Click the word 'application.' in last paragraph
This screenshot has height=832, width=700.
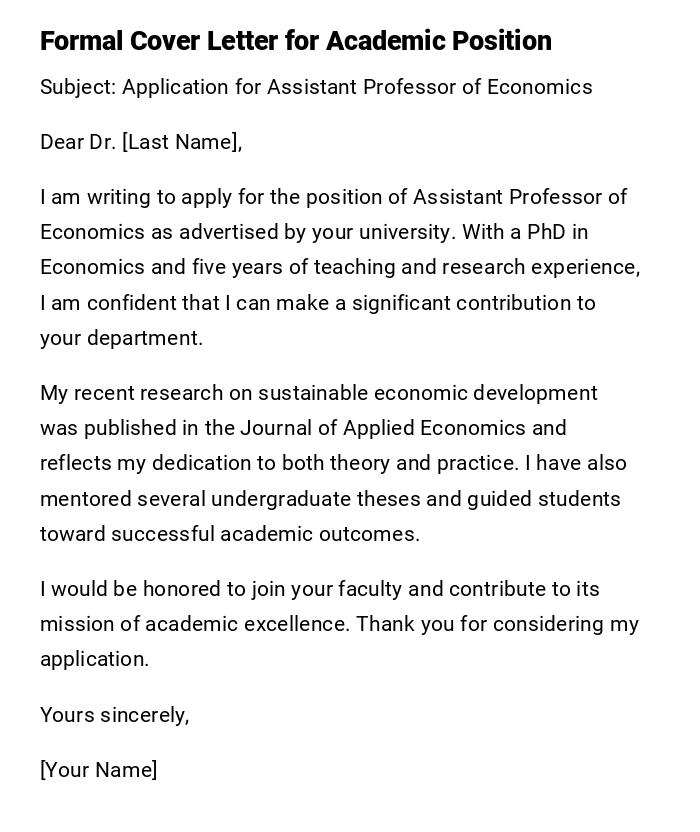[94, 659]
